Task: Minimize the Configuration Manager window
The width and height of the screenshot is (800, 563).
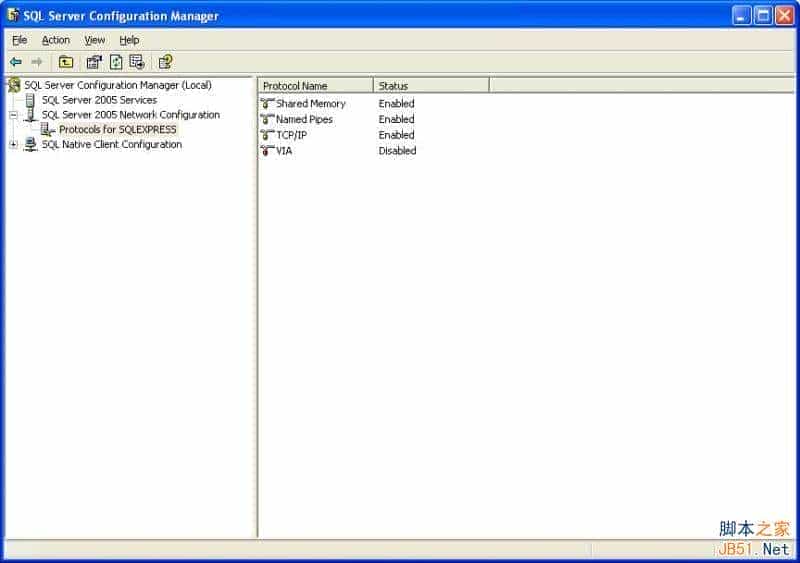Action: [741, 15]
